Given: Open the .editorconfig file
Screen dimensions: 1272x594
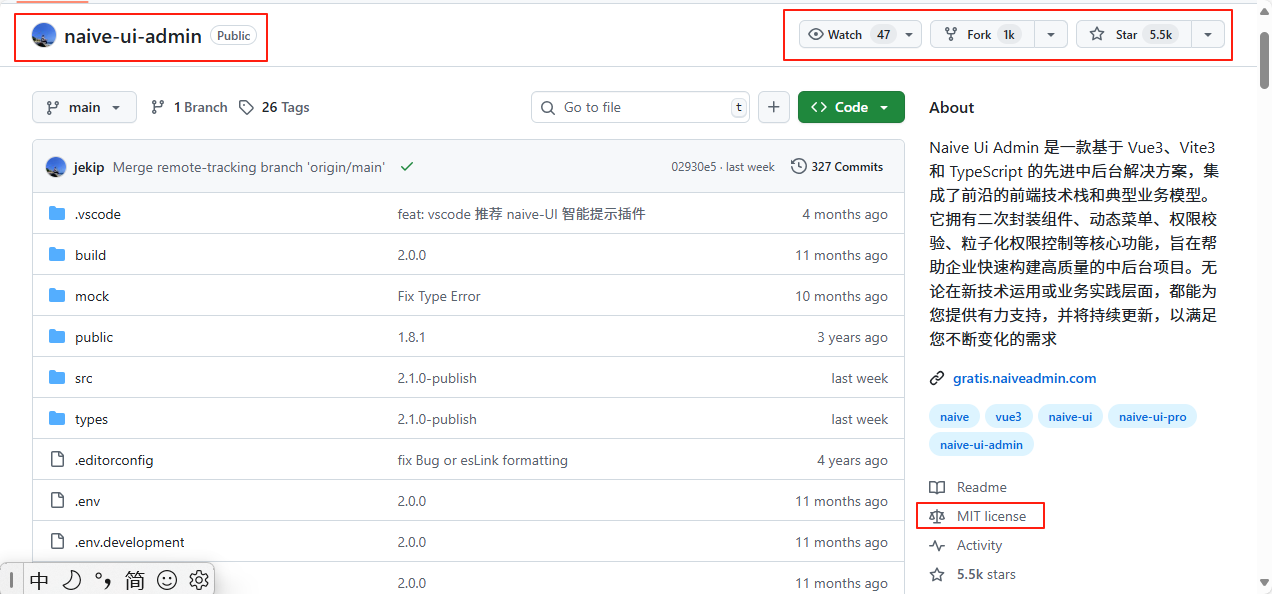Looking at the screenshot, I should point(114,460).
